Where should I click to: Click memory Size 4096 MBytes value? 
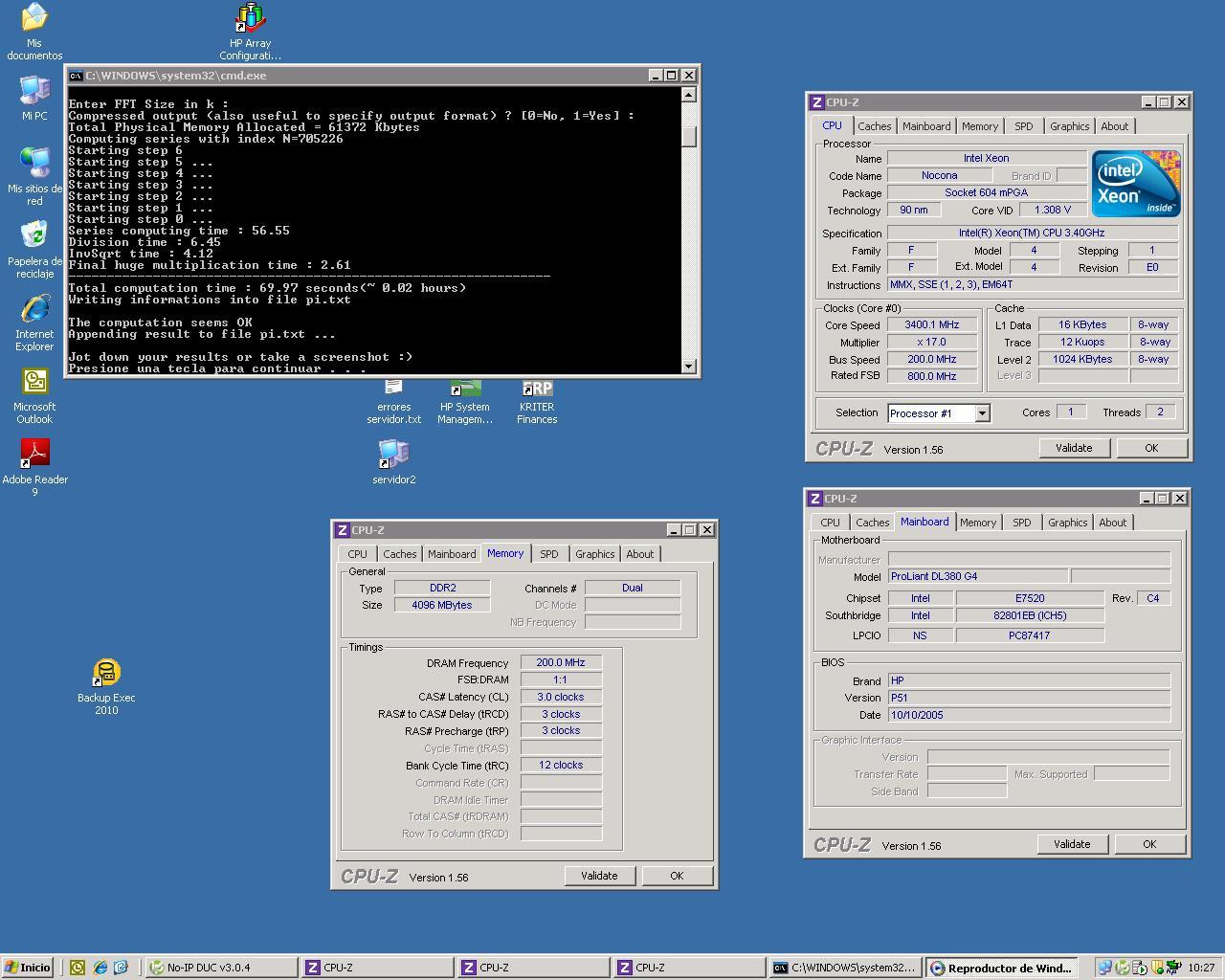(x=442, y=605)
